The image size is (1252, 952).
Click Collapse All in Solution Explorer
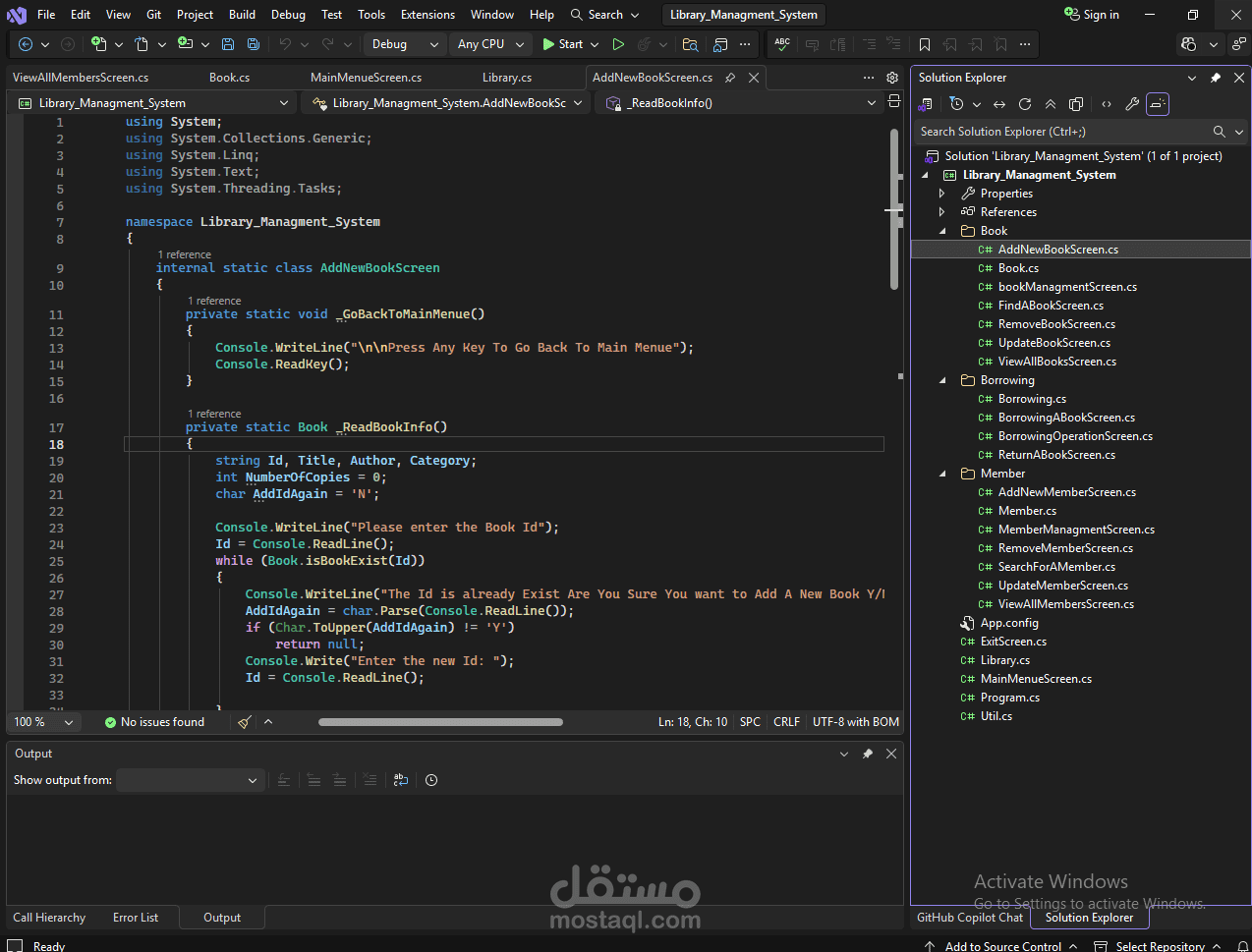pyautogui.click(x=1051, y=104)
